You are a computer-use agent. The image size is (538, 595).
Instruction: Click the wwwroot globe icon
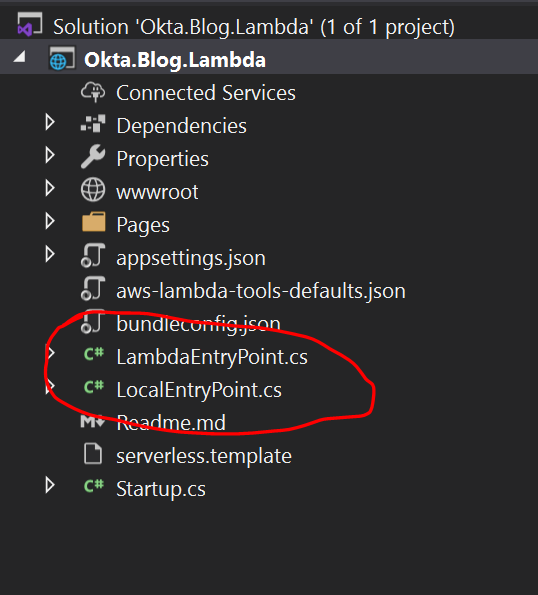(x=93, y=189)
